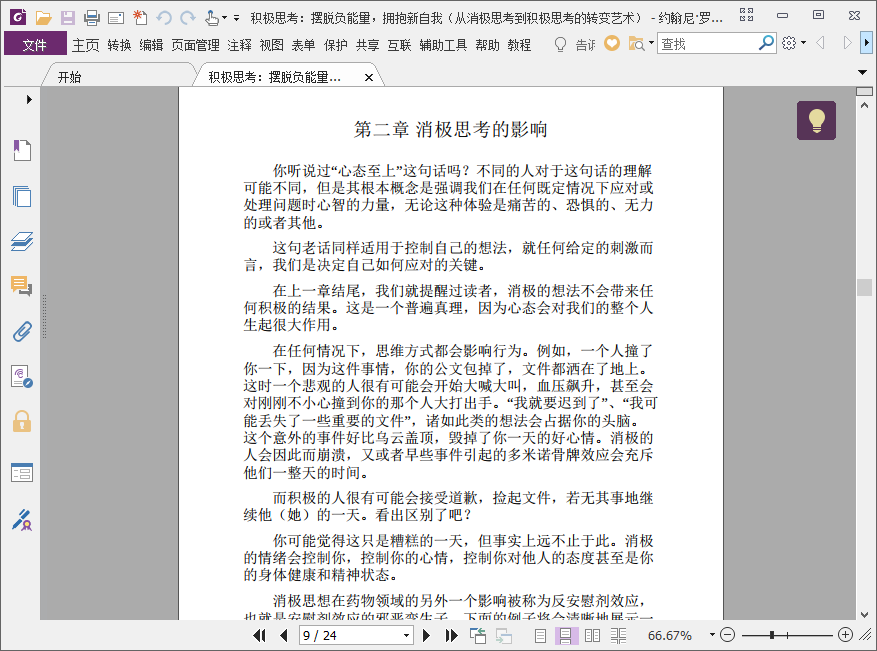Click the 告诉 tell-me lightbulb box

(x=574, y=44)
